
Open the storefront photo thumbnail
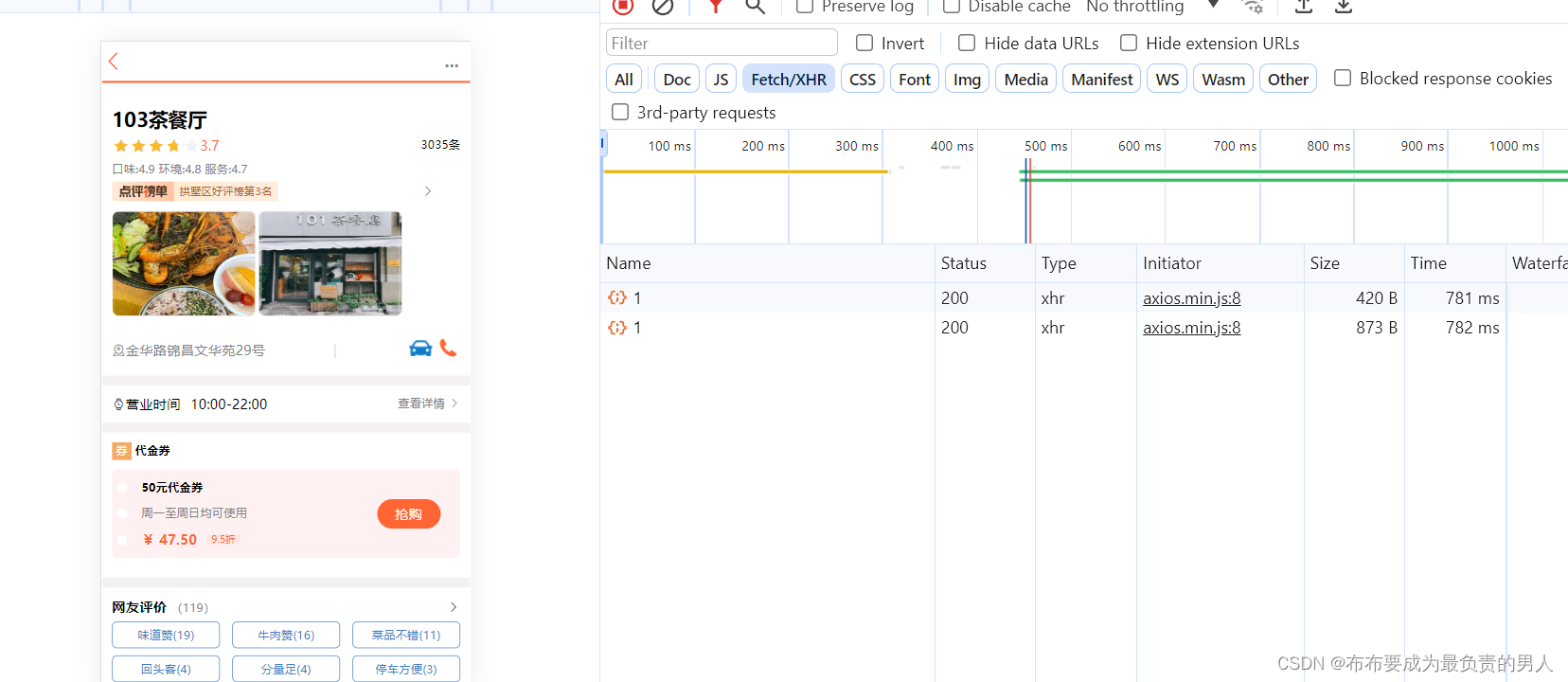(x=330, y=263)
